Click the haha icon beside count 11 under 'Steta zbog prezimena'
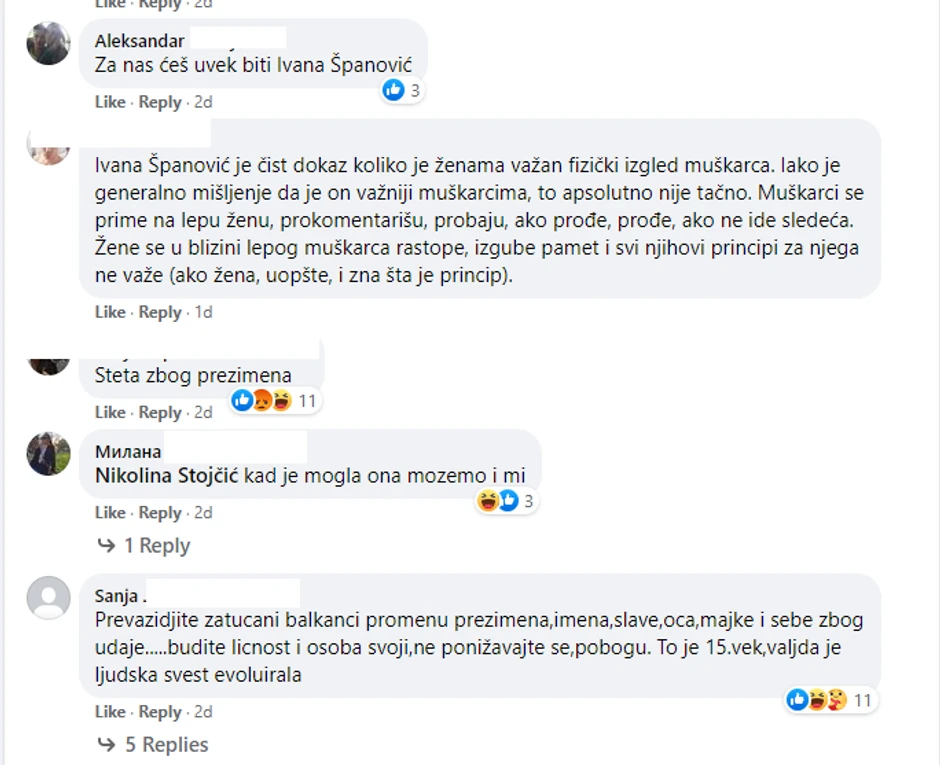 point(275,400)
